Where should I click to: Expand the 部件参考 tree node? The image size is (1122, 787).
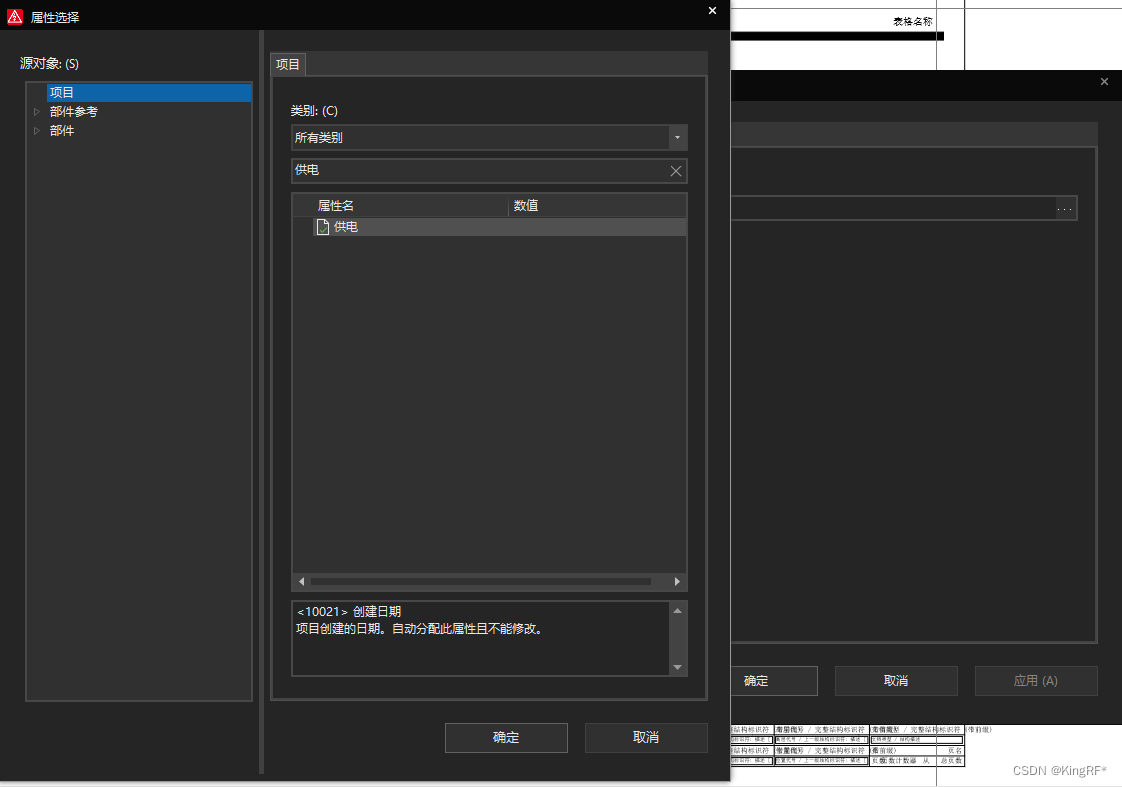(x=37, y=112)
